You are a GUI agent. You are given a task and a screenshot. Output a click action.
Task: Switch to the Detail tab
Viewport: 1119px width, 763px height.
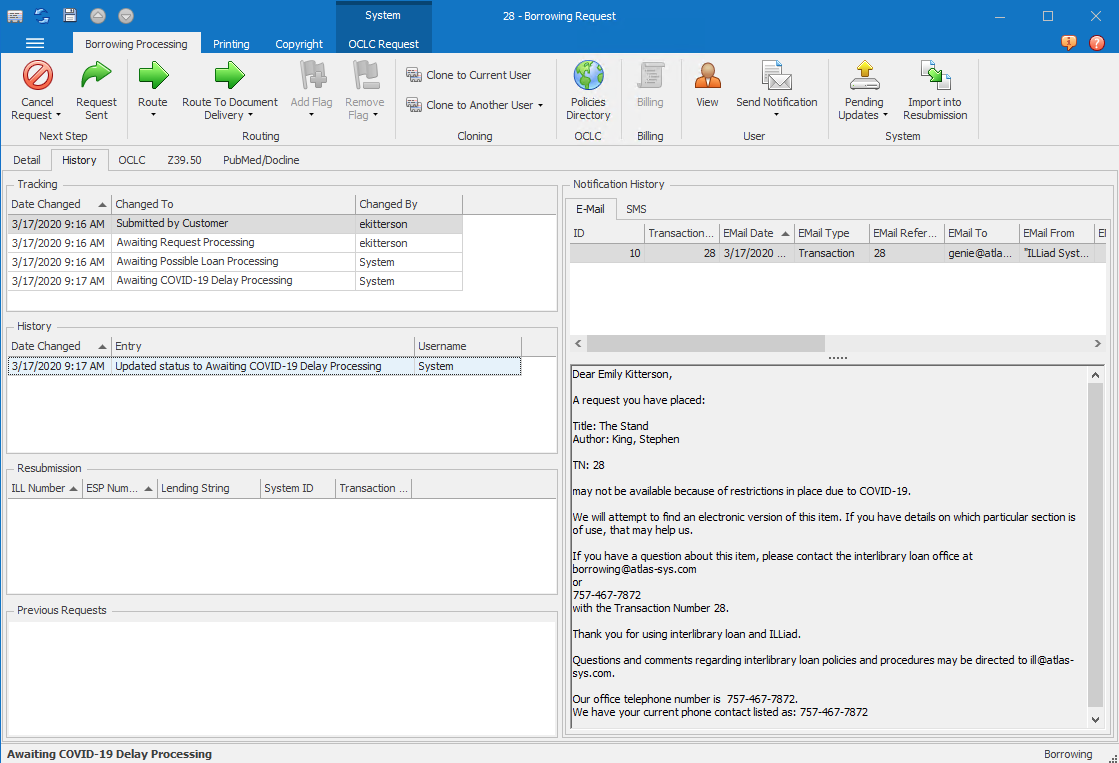(27, 160)
